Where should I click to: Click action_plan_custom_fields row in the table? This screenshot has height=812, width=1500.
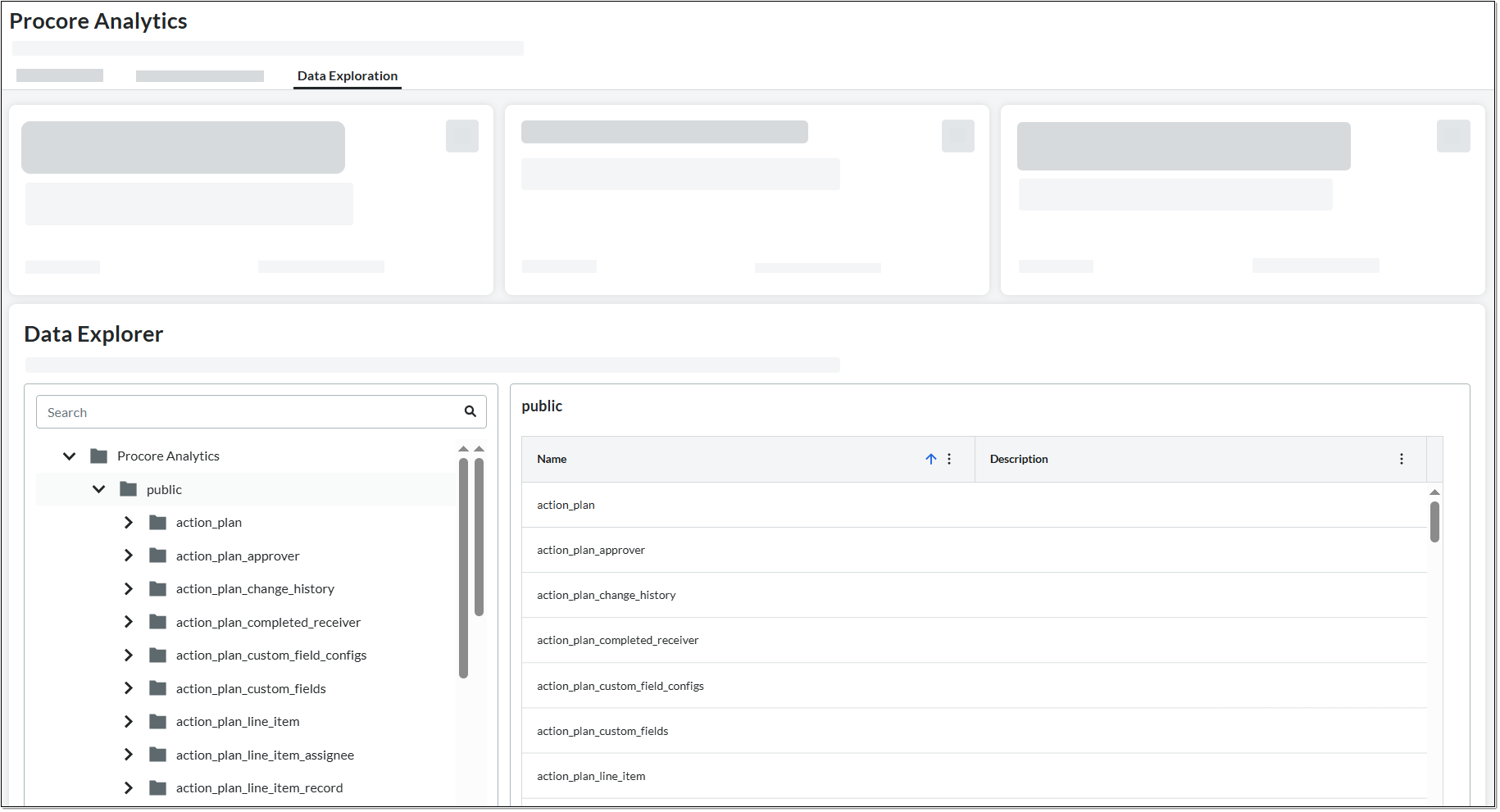coord(975,731)
